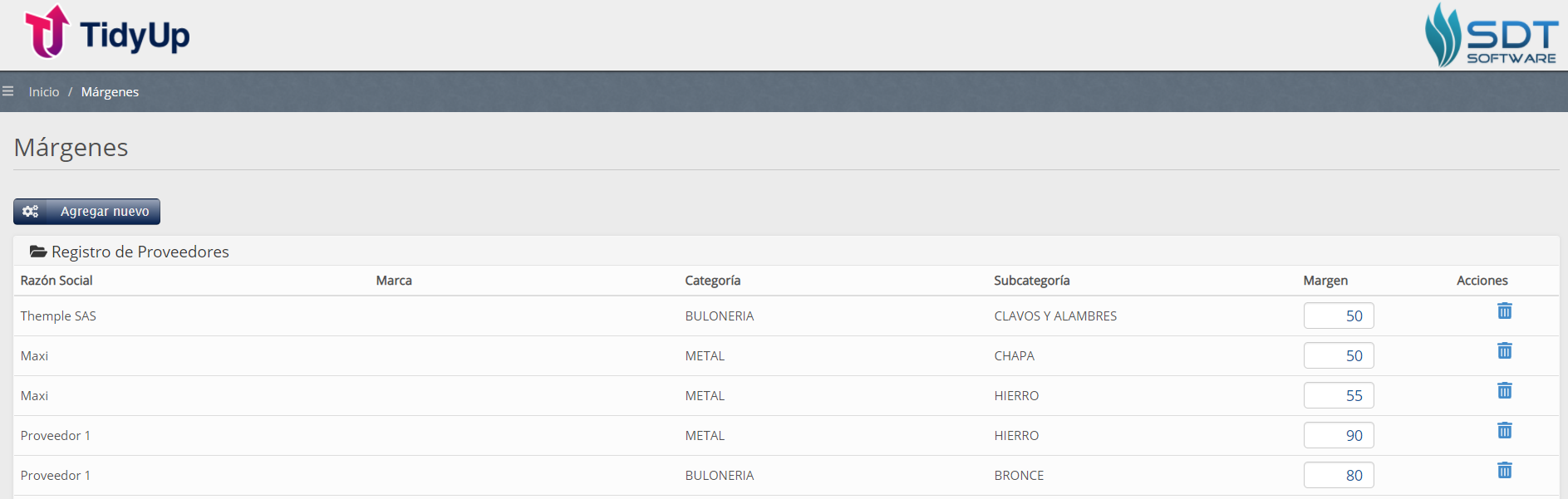This screenshot has height=499, width=1568.
Task: Click the TidyUp logo
Action: tap(108, 33)
